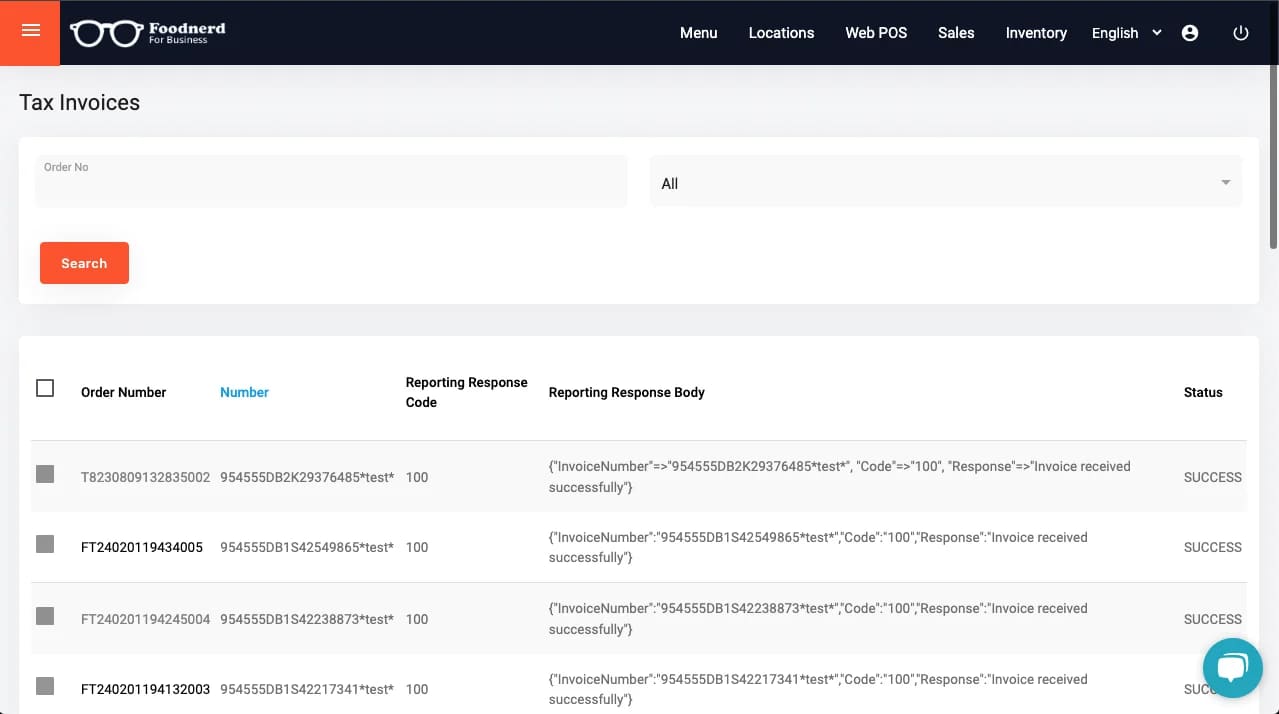Click response code 100 for order T8230809132835002

click(417, 477)
